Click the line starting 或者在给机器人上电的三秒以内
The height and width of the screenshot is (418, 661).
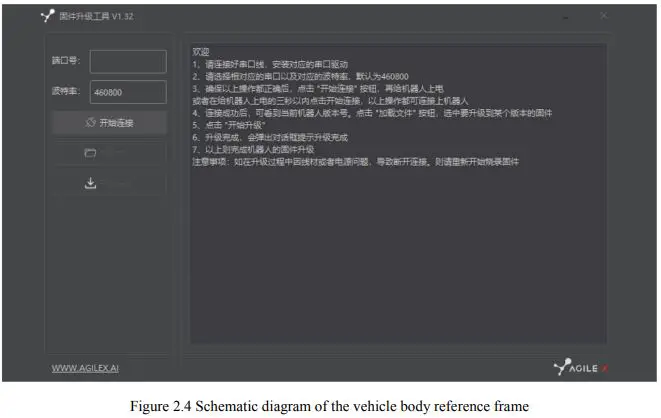[330, 101]
